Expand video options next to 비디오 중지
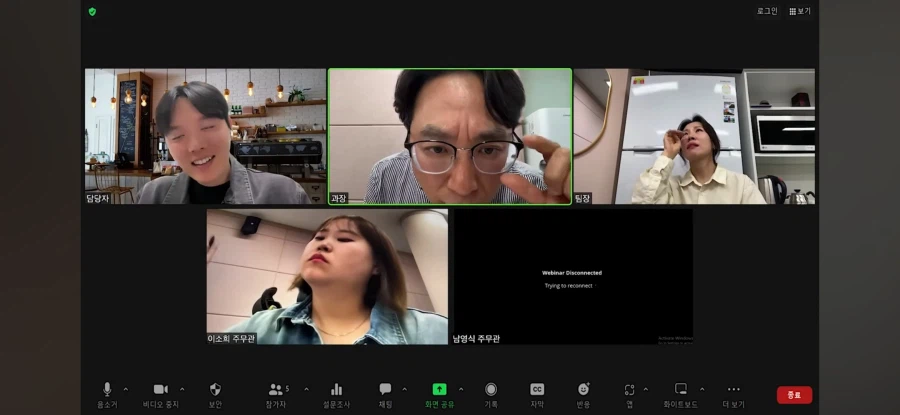Screen dimensions: 900x415 pyautogui.click(x=182, y=389)
